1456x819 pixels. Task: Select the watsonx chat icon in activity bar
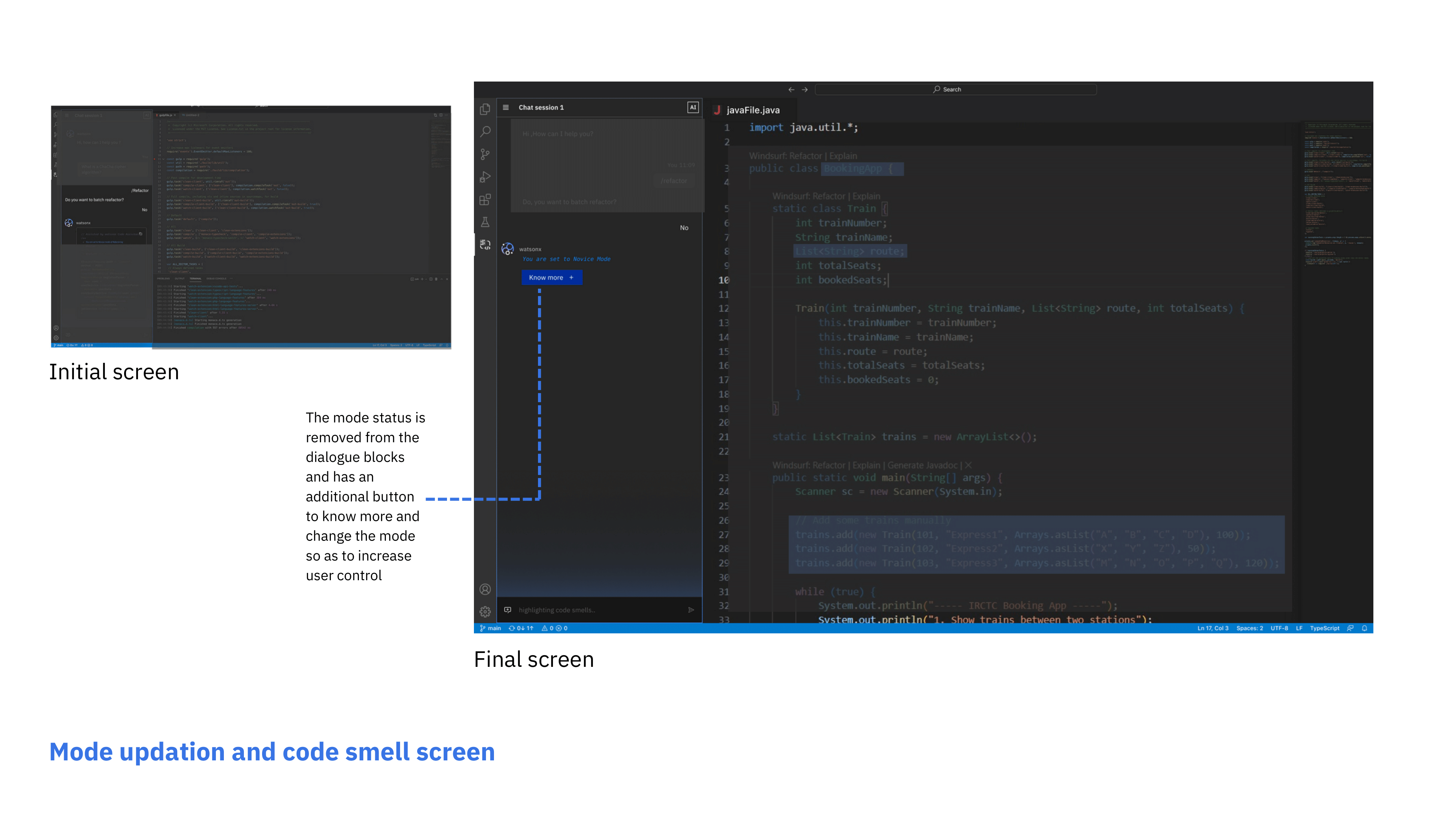[x=485, y=245]
